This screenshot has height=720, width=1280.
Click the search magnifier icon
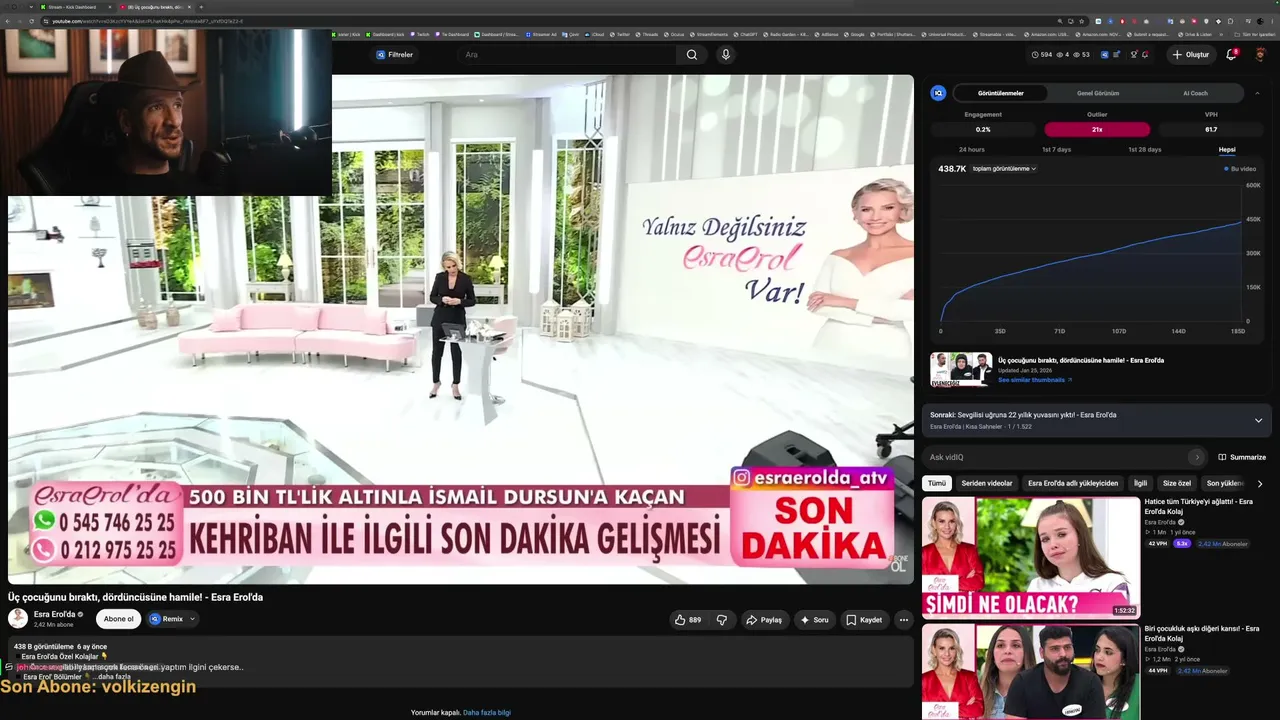point(691,55)
